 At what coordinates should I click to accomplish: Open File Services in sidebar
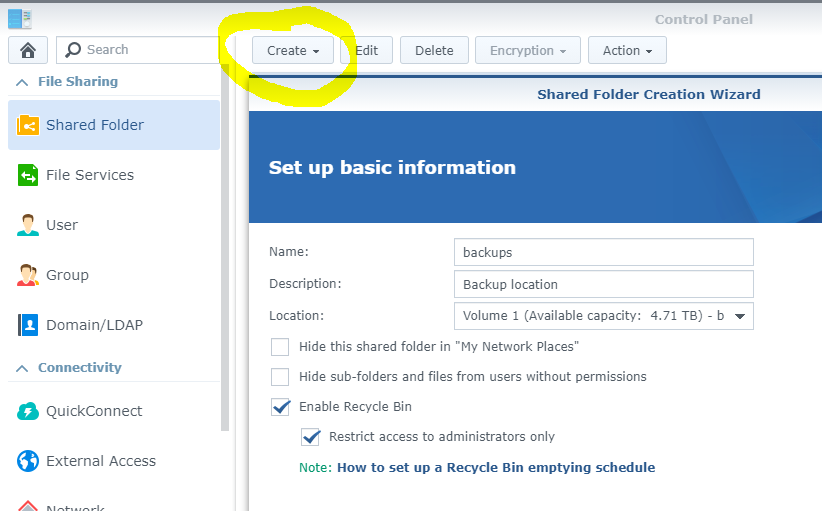[114, 175]
